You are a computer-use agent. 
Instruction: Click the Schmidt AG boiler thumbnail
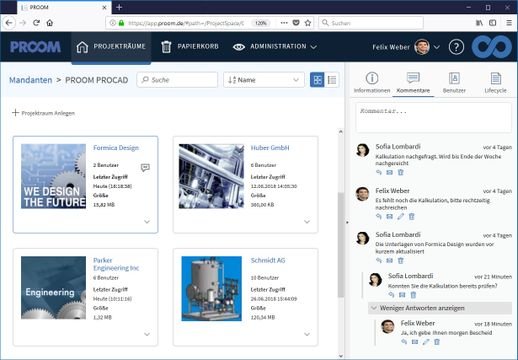[211, 289]
